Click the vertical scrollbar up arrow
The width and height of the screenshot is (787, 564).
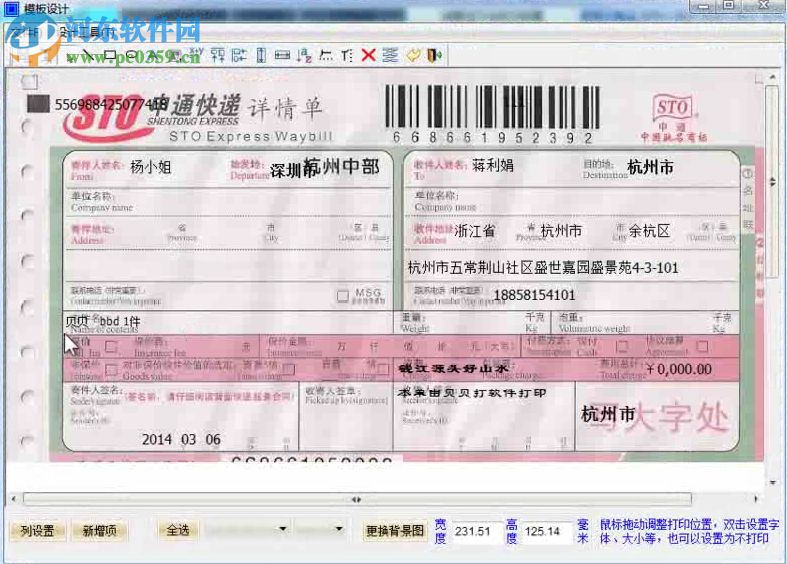(x=773, y=76)
